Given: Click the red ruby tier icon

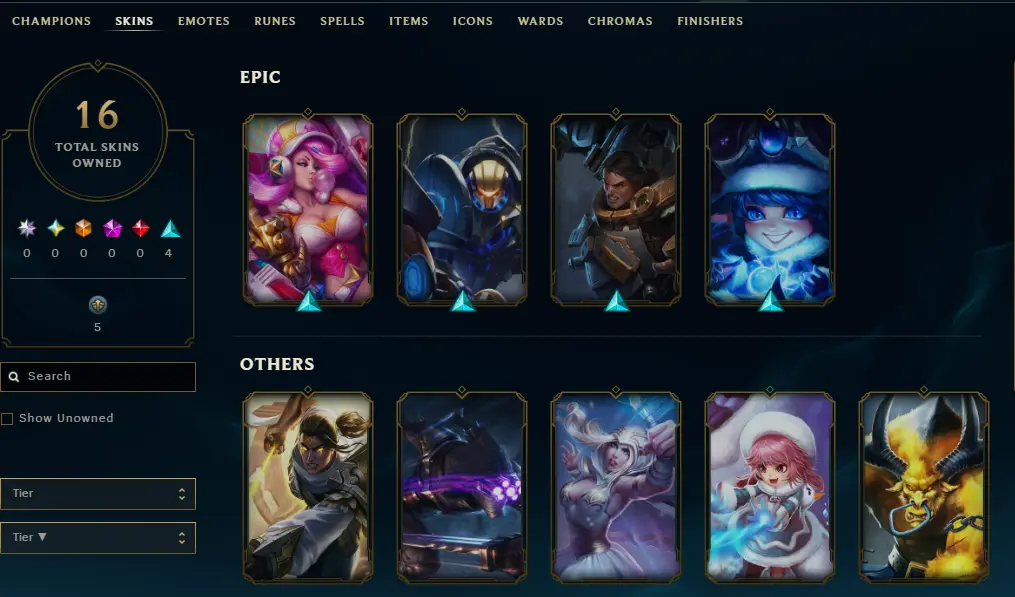Looking at the screenshot, I should 140,228.
